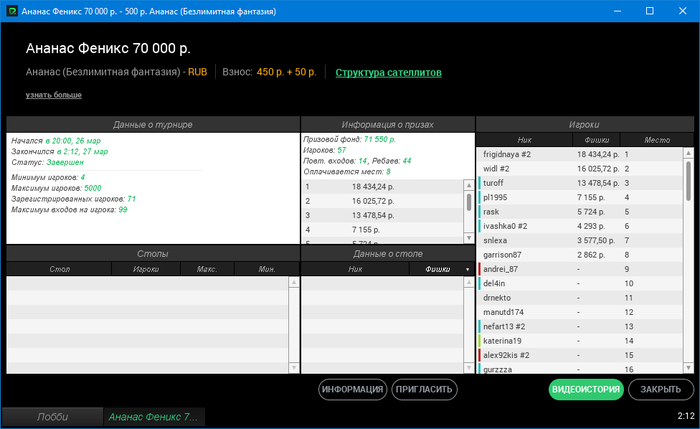Click the Игроки column header in Столы
The height and width of the screenshot is (429, 700).
click(x=146, y=269)
